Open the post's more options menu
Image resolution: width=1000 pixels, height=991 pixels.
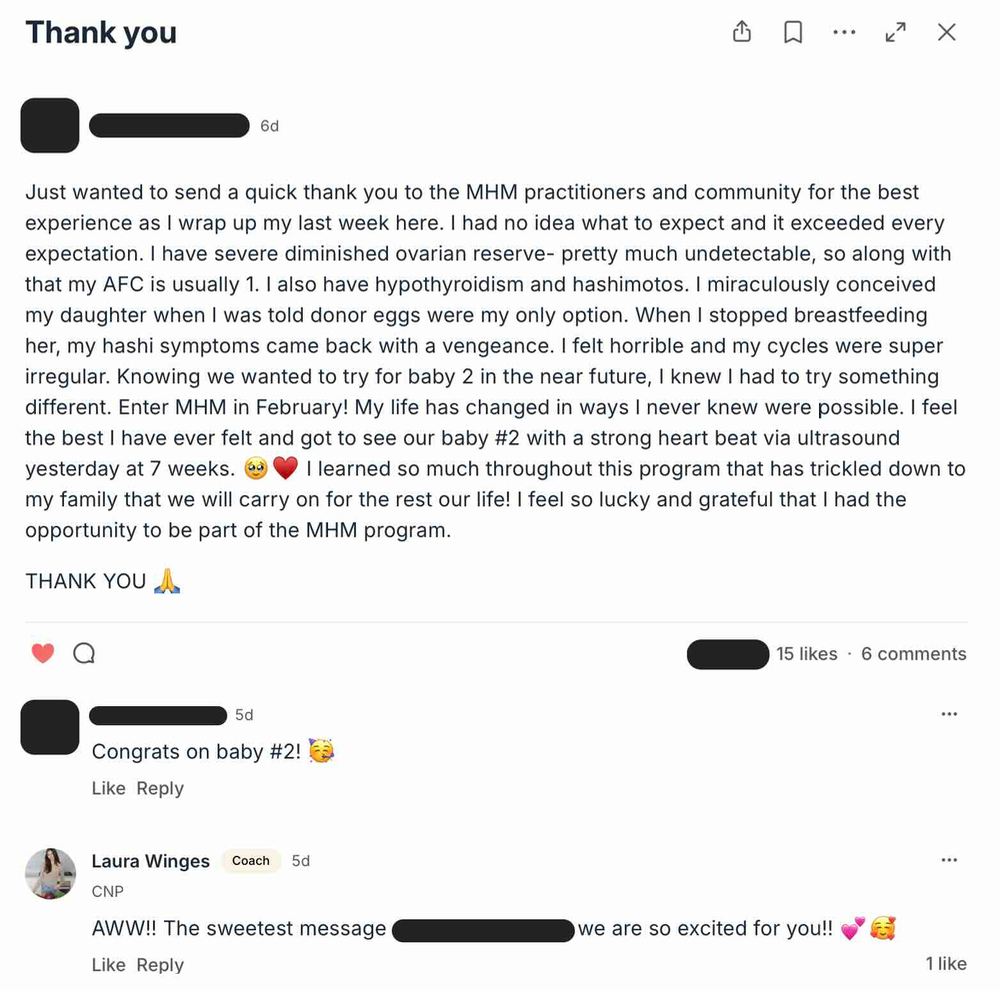844,33
